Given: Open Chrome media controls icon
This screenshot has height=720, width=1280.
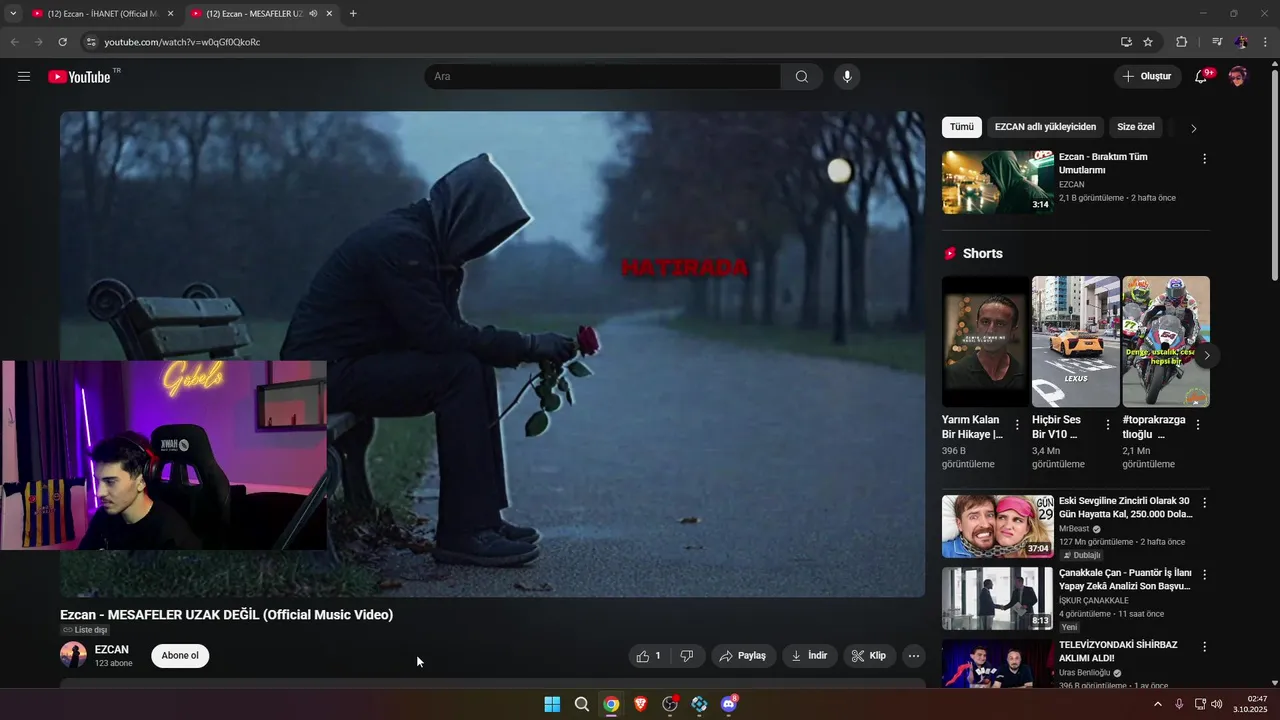Looking at the screenshot, I should point(1217,42).
